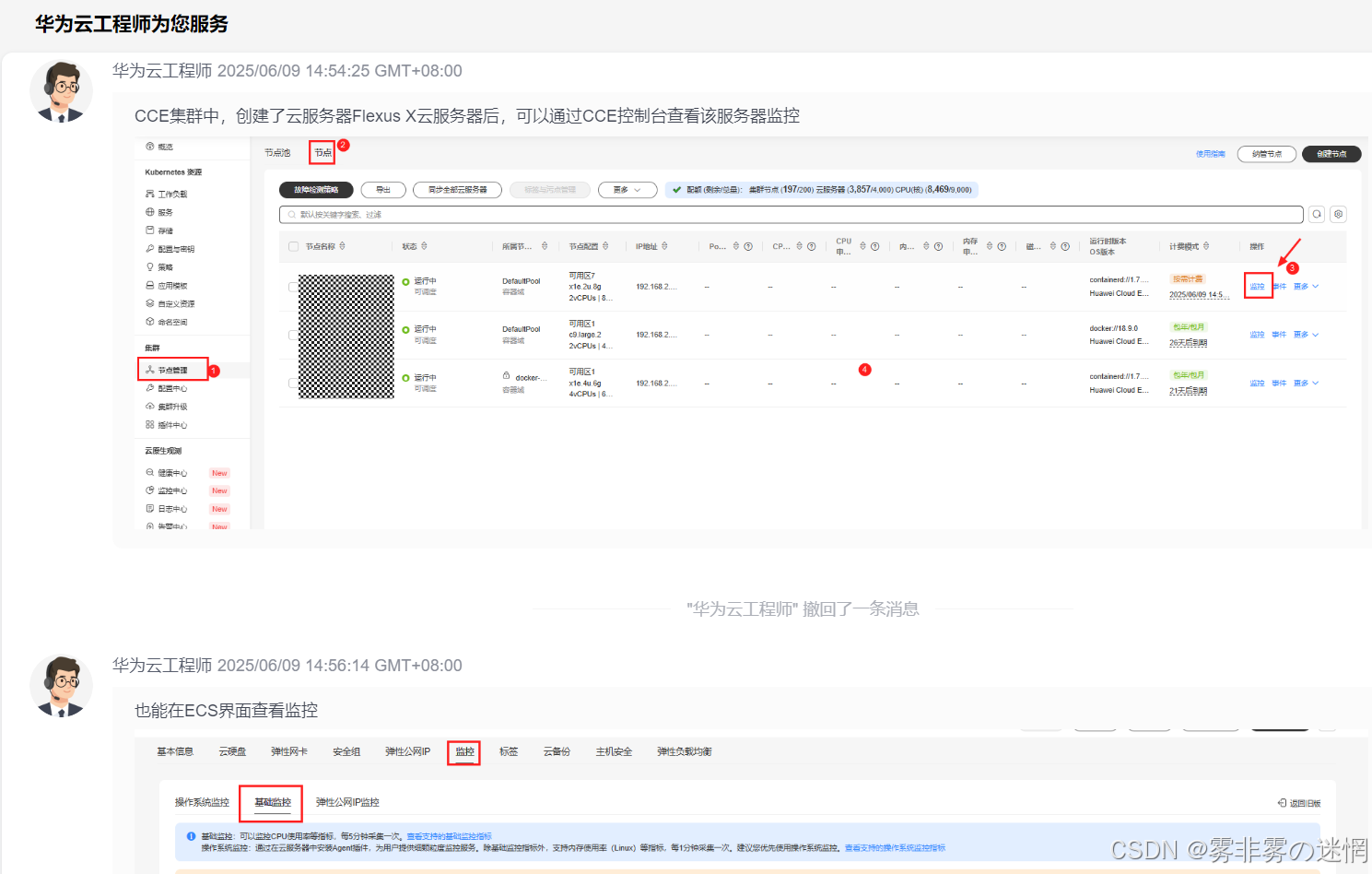Open 存储 storage in the sidebar
This screenshot has width=1372, height=874.
tap(159, 230)
